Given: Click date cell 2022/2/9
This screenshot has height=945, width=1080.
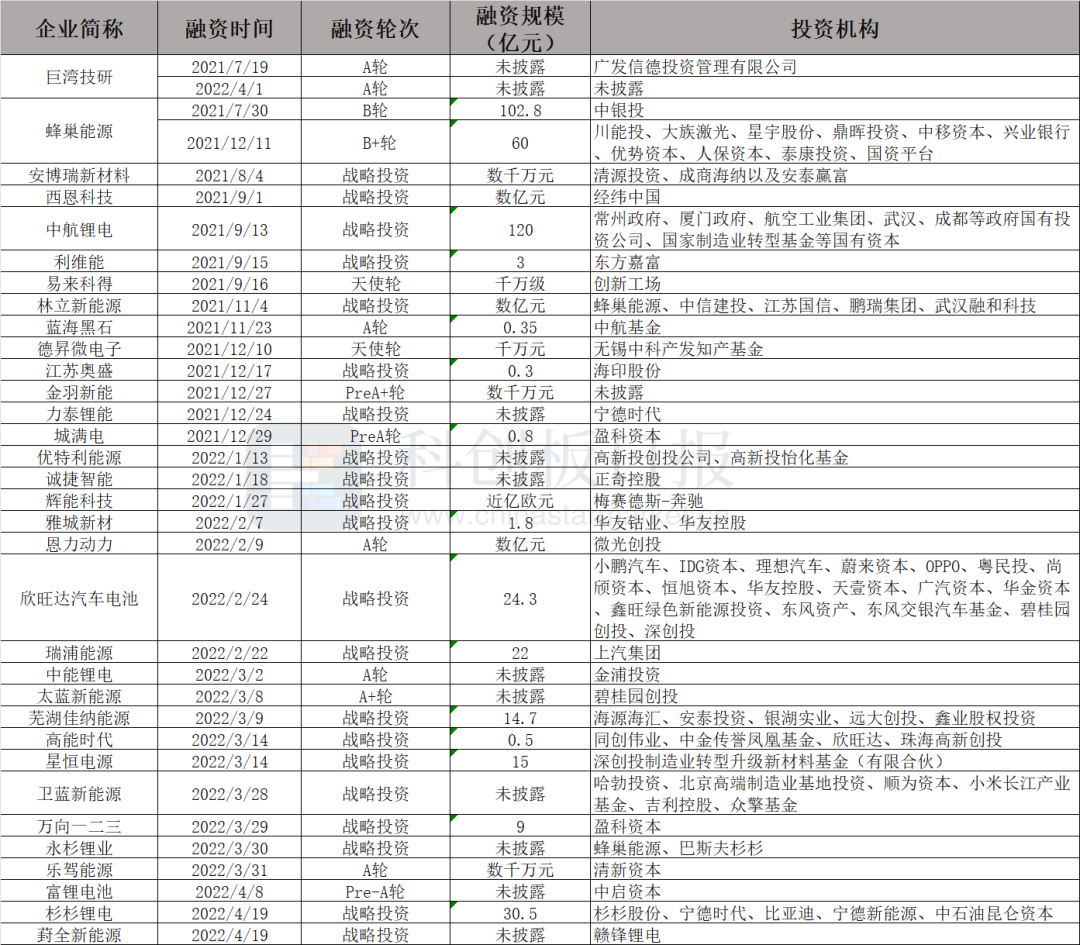Looking at the screenshot, I should 229,544.
